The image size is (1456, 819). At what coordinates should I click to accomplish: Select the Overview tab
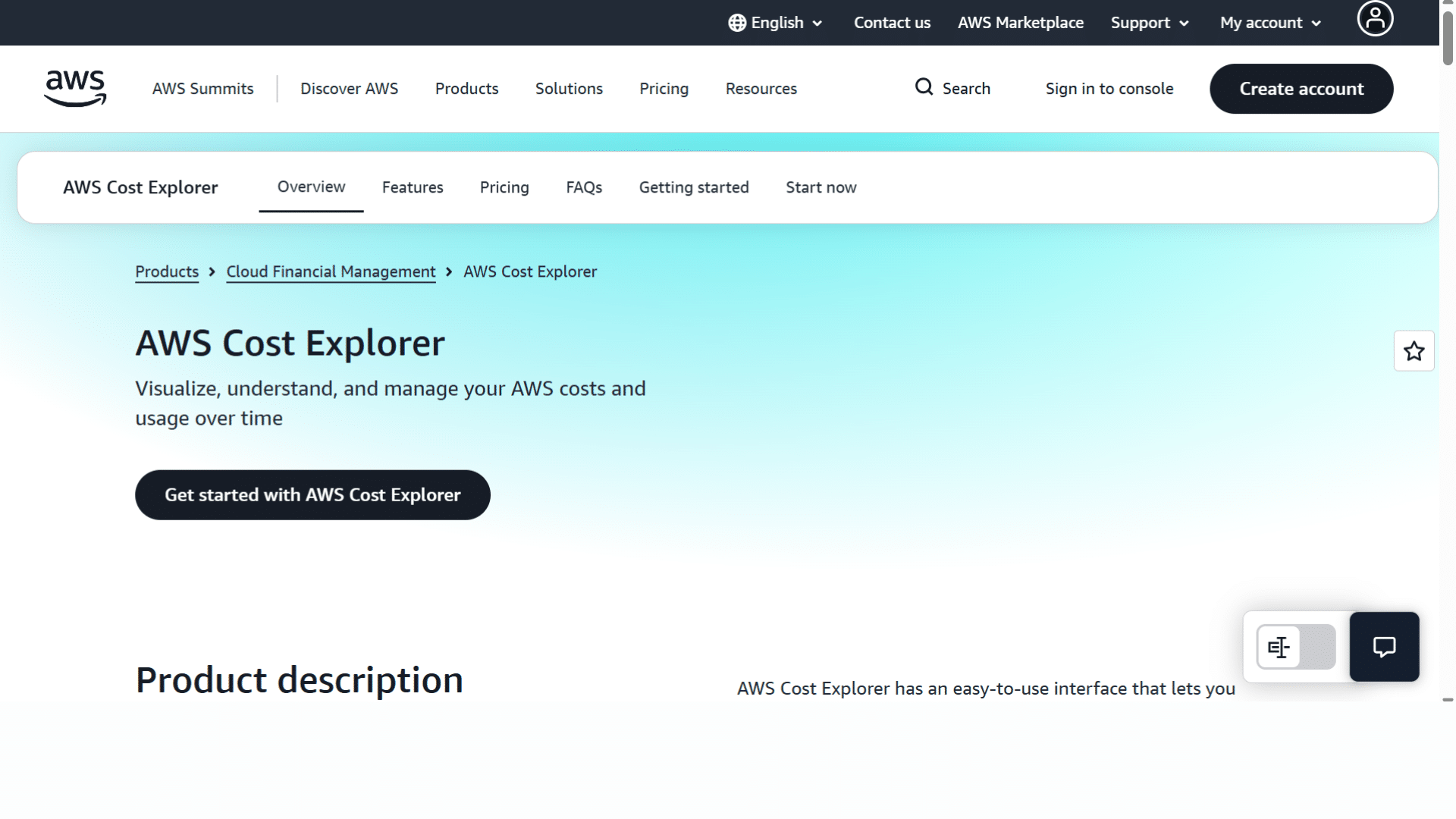tap(311, 187)
